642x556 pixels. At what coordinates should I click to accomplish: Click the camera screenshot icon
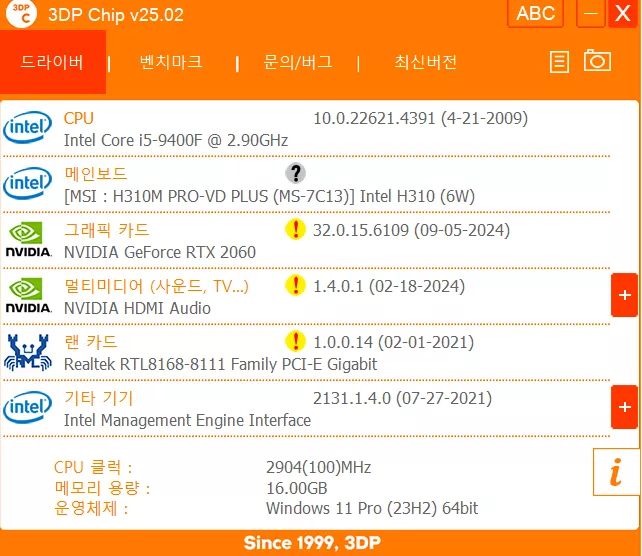(x=597, y=61)
